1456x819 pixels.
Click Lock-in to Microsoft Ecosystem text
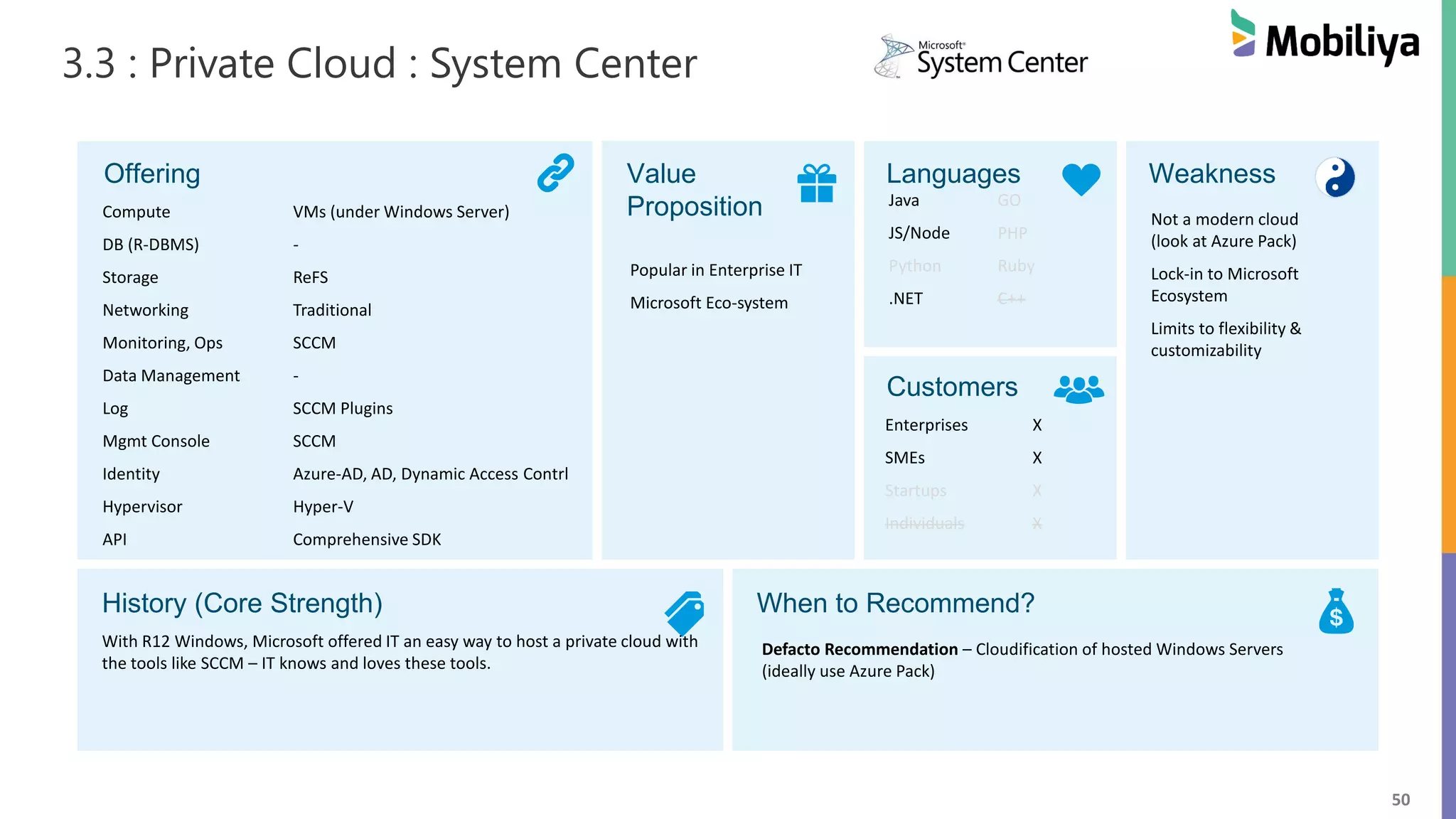[x=1224, y=285]
